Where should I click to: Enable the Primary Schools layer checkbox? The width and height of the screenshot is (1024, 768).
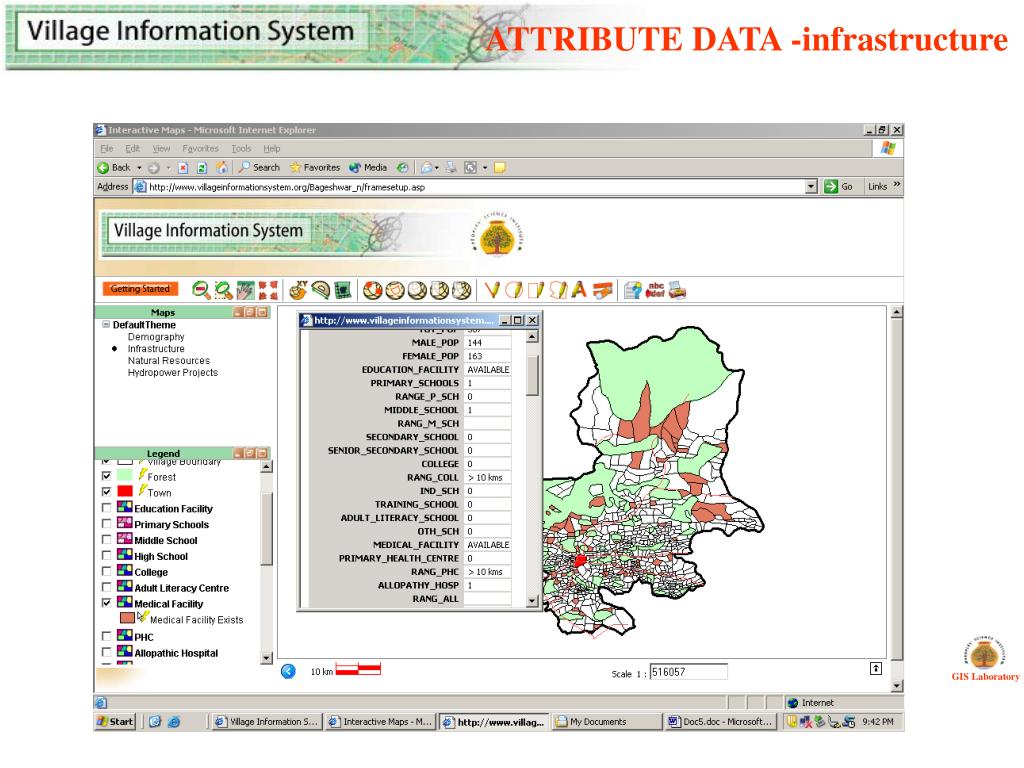click(x=106, y=524)
